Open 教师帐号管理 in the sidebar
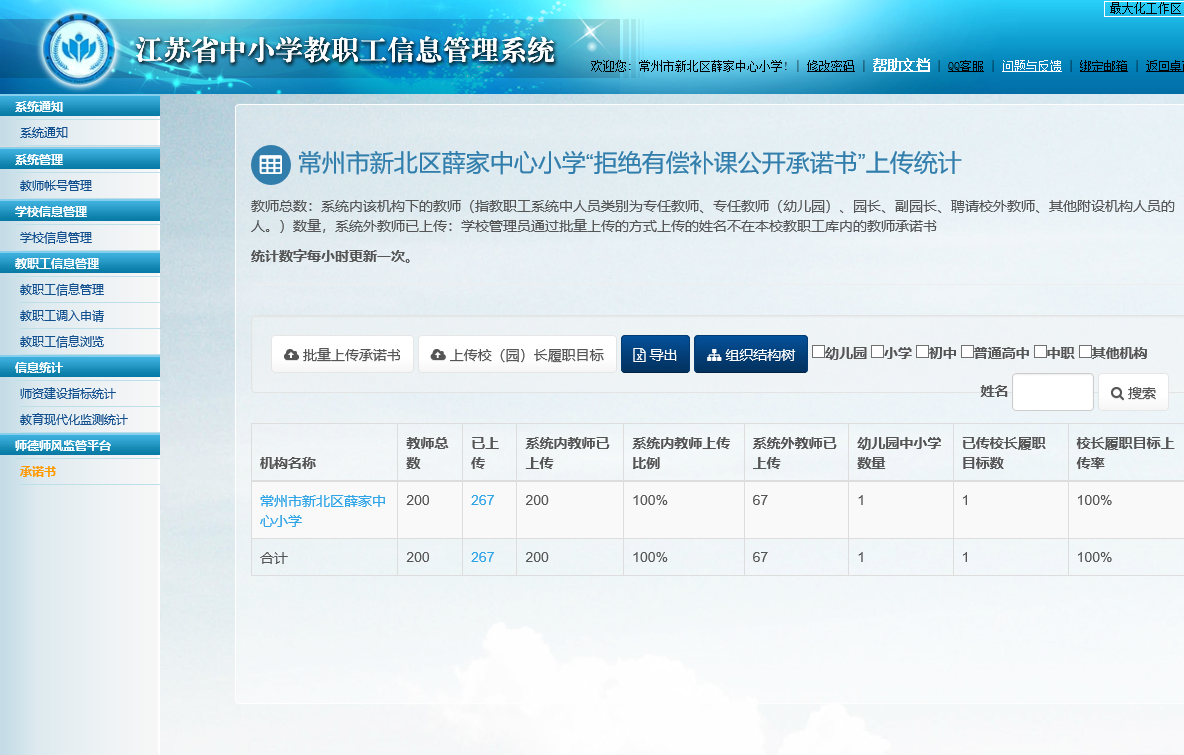 point(56,186)
